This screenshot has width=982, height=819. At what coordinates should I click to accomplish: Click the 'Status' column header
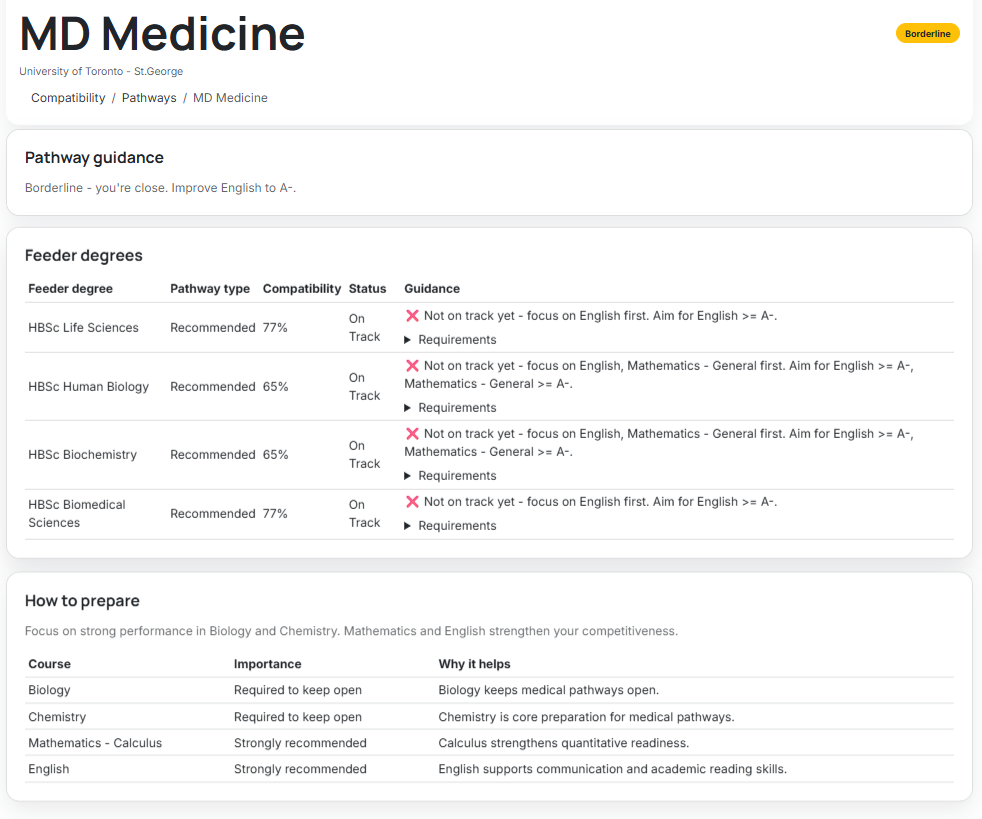click(x=368, y=289)
